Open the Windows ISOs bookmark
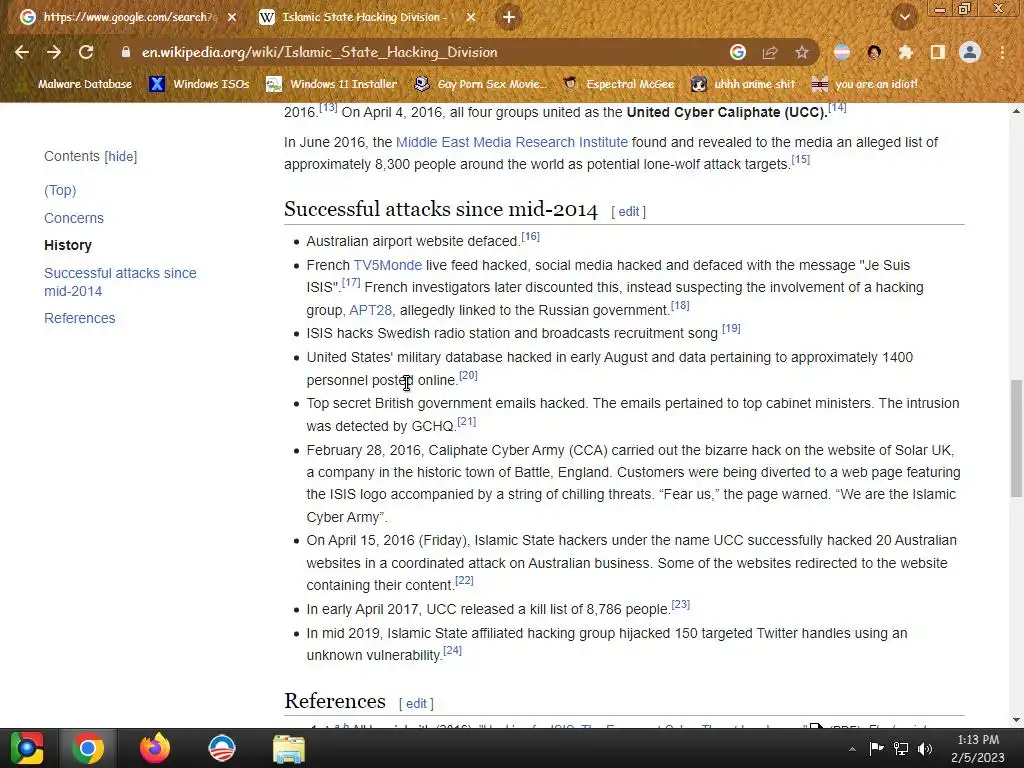Screen dimensions: 1024x768 pyautogui.click(x=199, y=84)
